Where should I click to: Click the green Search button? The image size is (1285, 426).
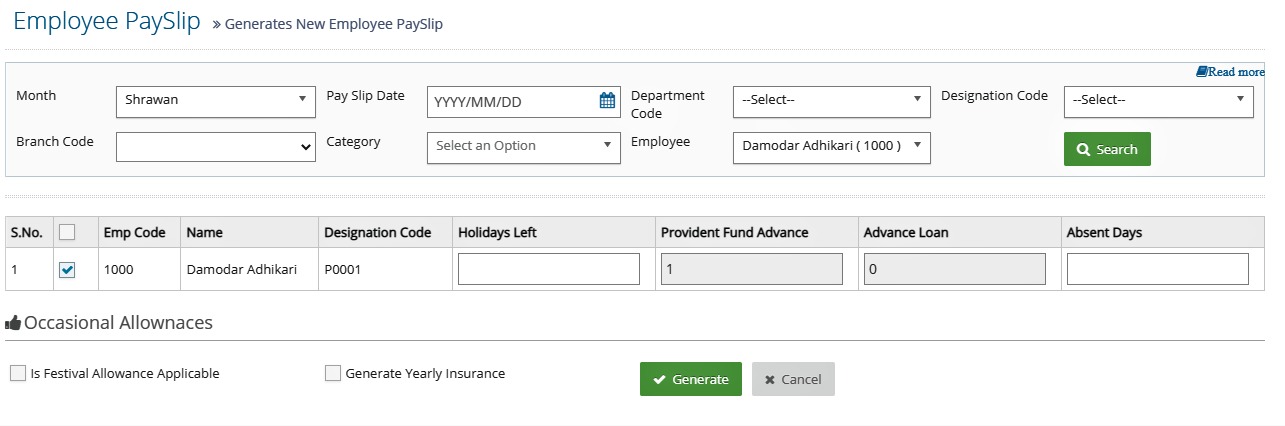point(1107,149)
